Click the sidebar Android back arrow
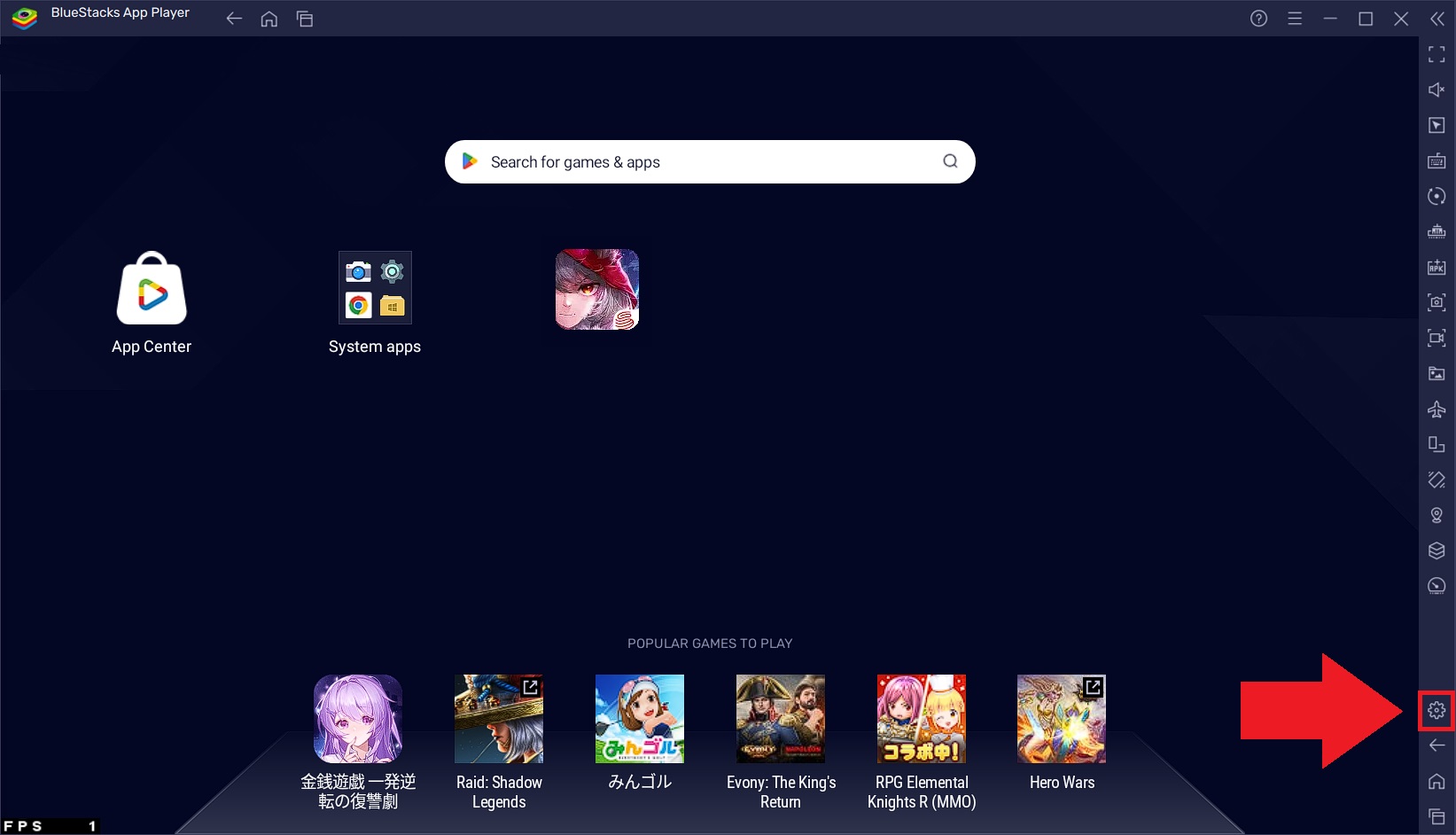Viewport: 1456px width, 835px height. [x=1437, y=745]
